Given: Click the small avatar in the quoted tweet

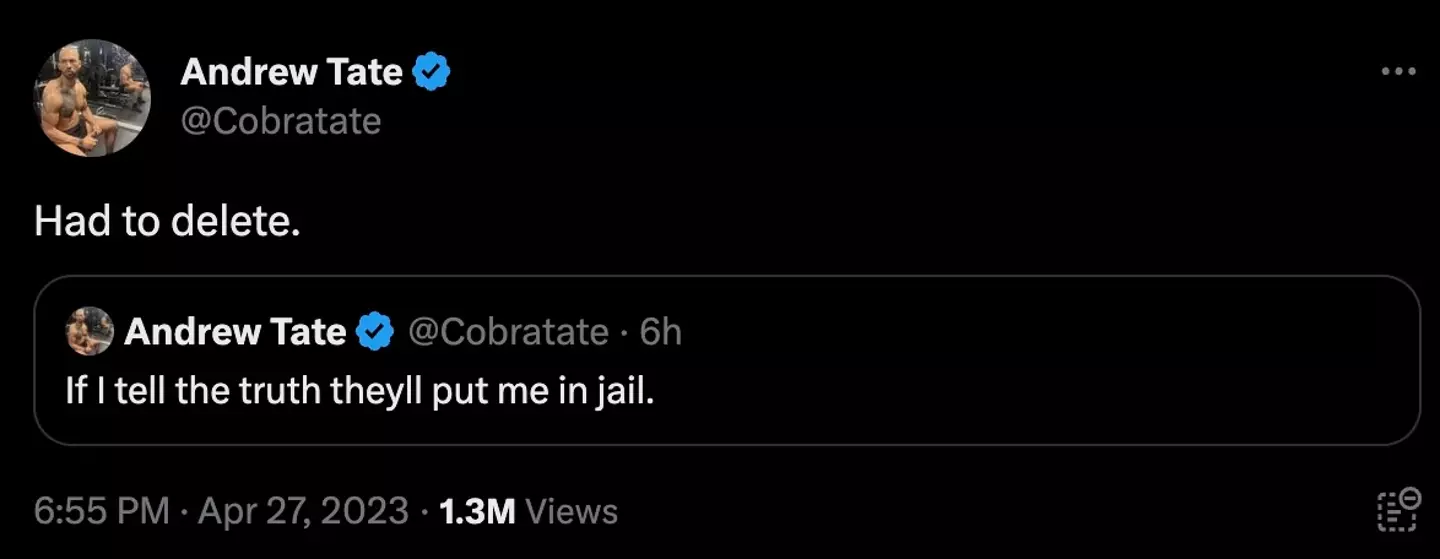Looking at the screenshot, I should click(90, 331).
